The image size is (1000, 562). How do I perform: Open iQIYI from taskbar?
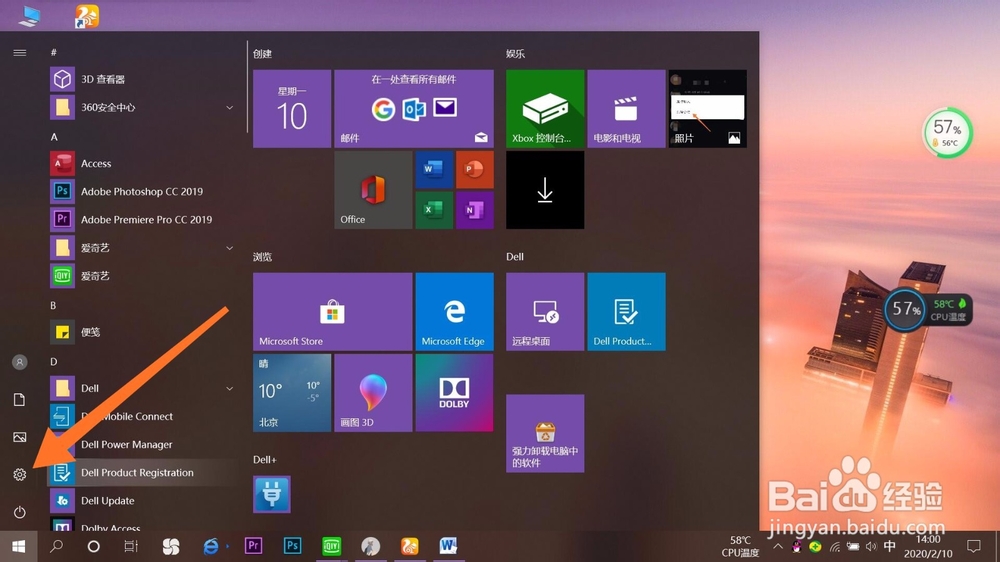click(x=331, y=546)
